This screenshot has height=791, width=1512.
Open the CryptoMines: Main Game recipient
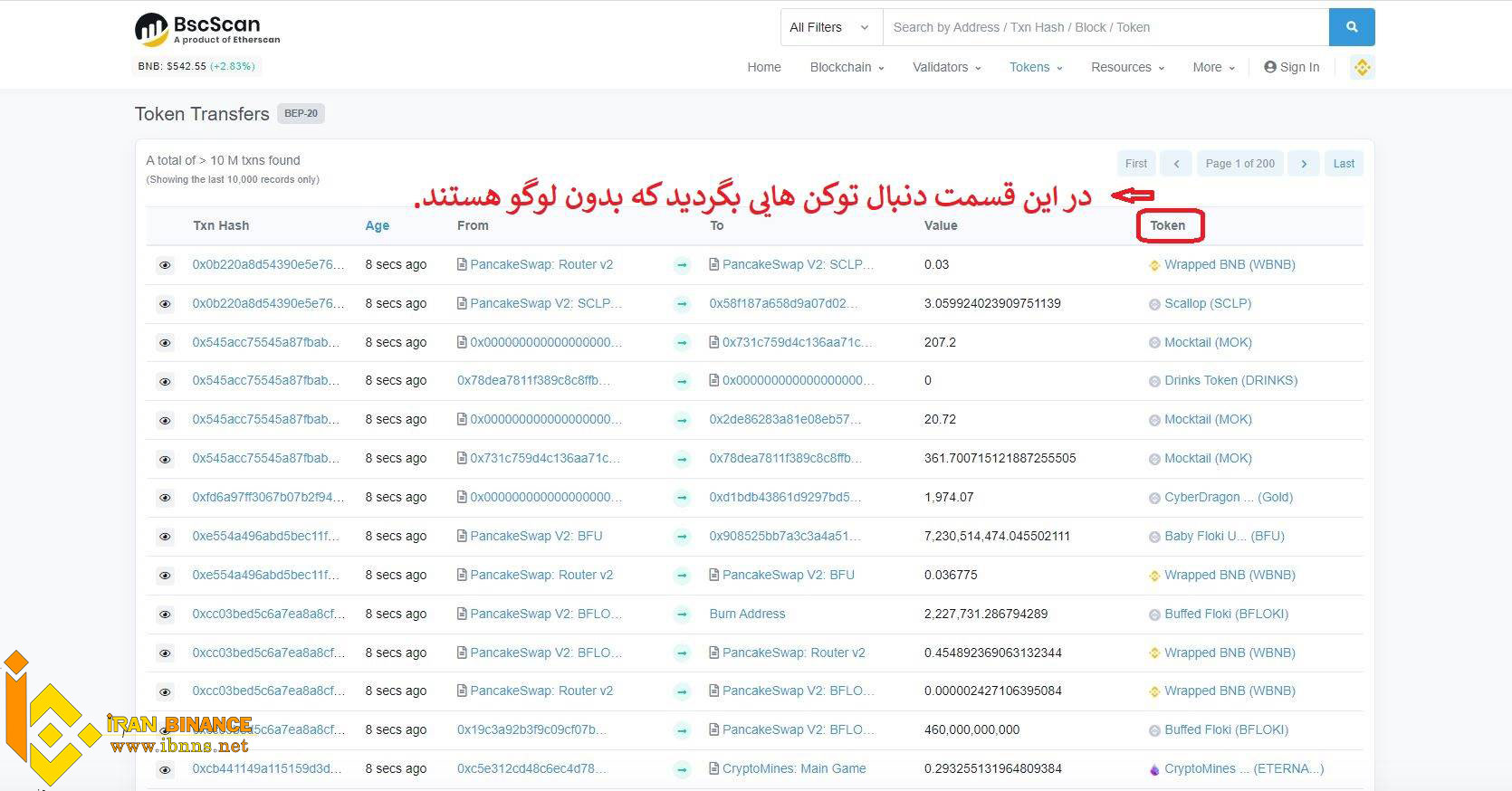(794, 768)
